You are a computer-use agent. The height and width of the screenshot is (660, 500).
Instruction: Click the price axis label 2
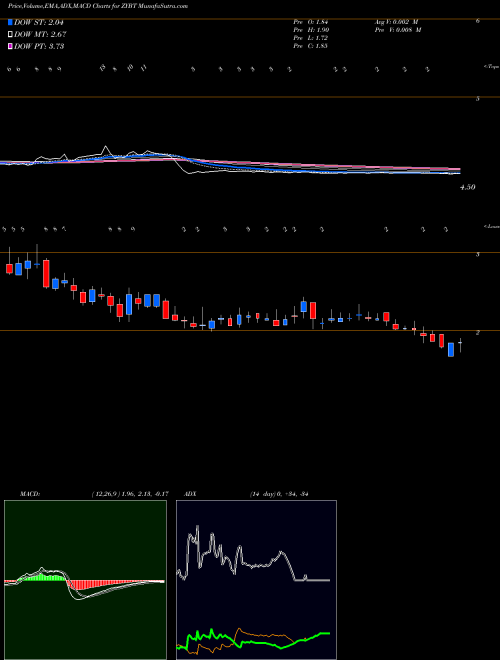click(477, 333)
